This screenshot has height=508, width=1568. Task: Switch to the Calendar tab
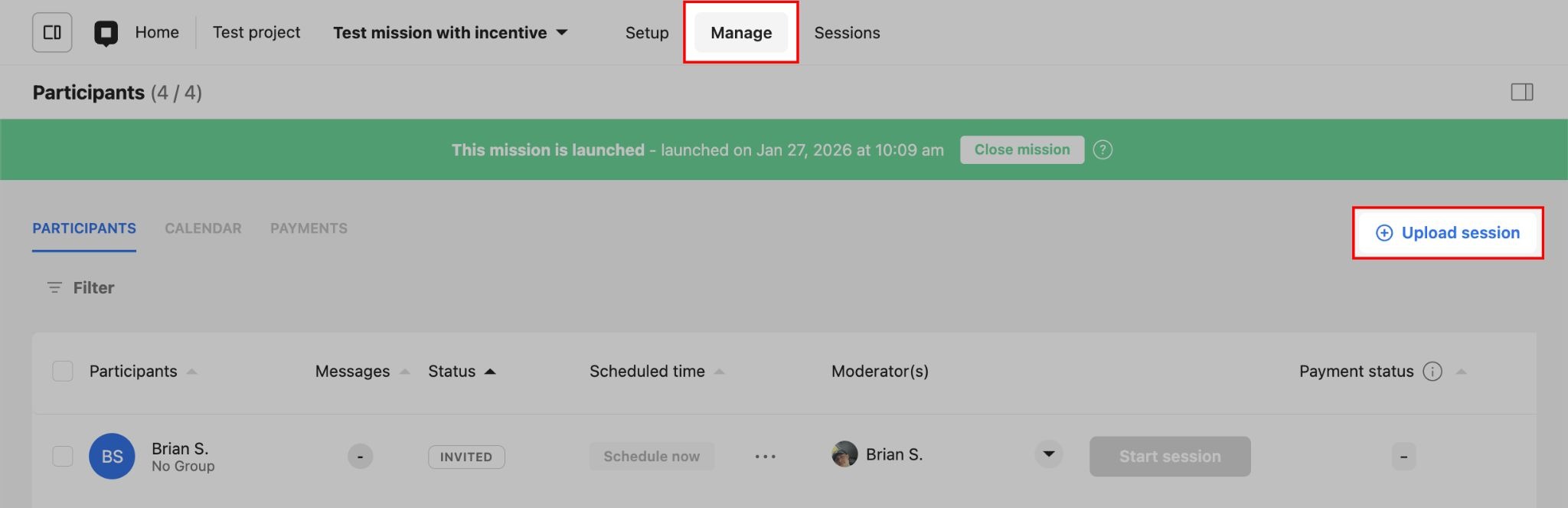pos(203,228)
